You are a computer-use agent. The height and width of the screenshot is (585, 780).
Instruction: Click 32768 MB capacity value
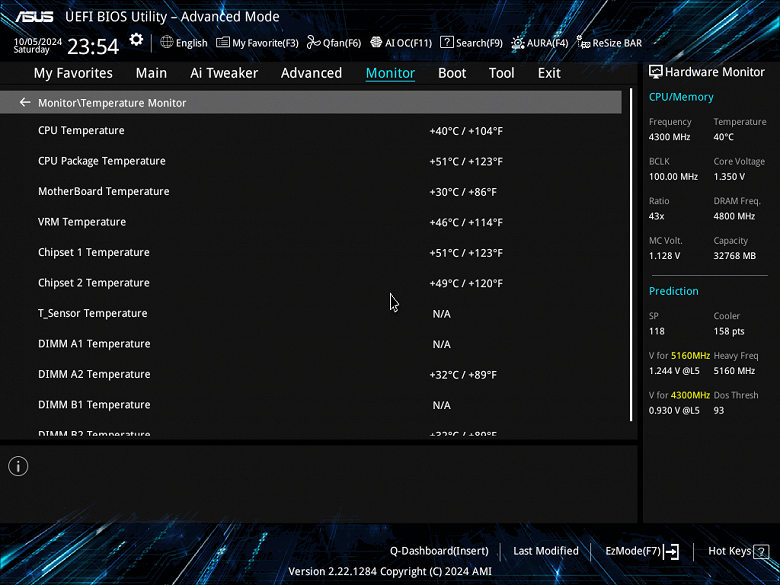pos(735,256)
